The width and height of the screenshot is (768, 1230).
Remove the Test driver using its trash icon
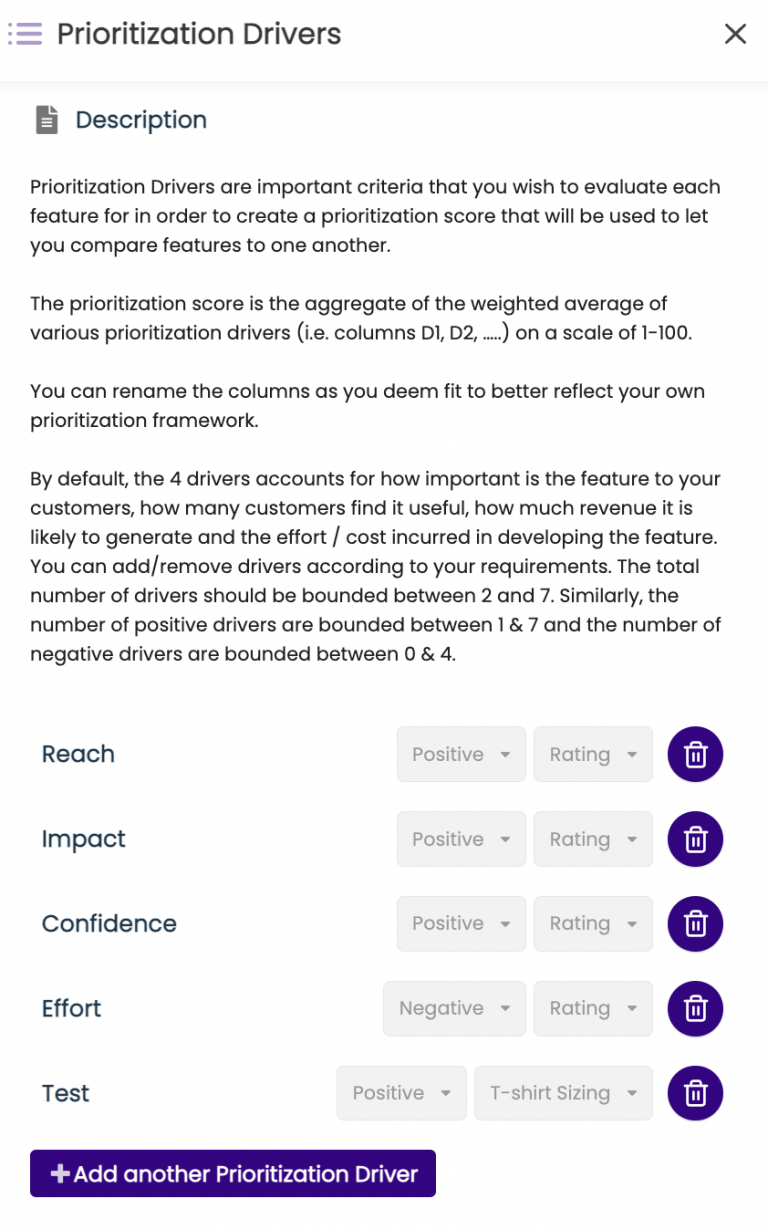(x=695, y=1093)
